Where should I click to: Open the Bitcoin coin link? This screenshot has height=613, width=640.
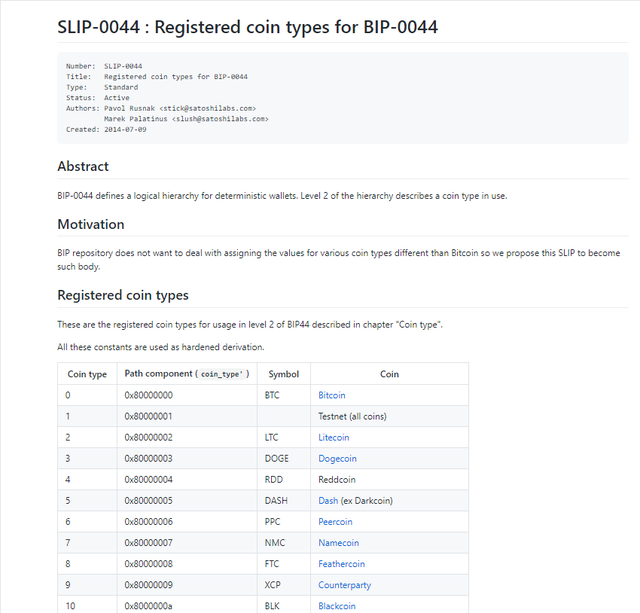(331, 395)
